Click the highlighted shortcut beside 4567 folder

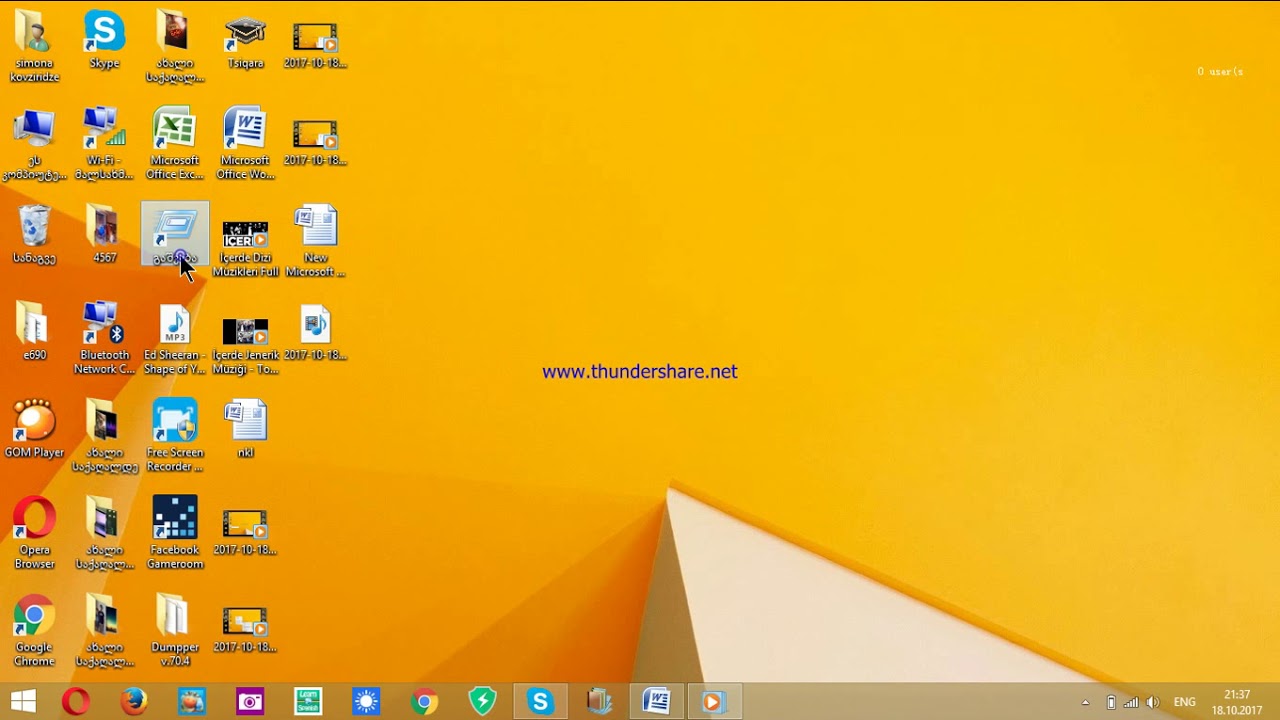[175, 235]
